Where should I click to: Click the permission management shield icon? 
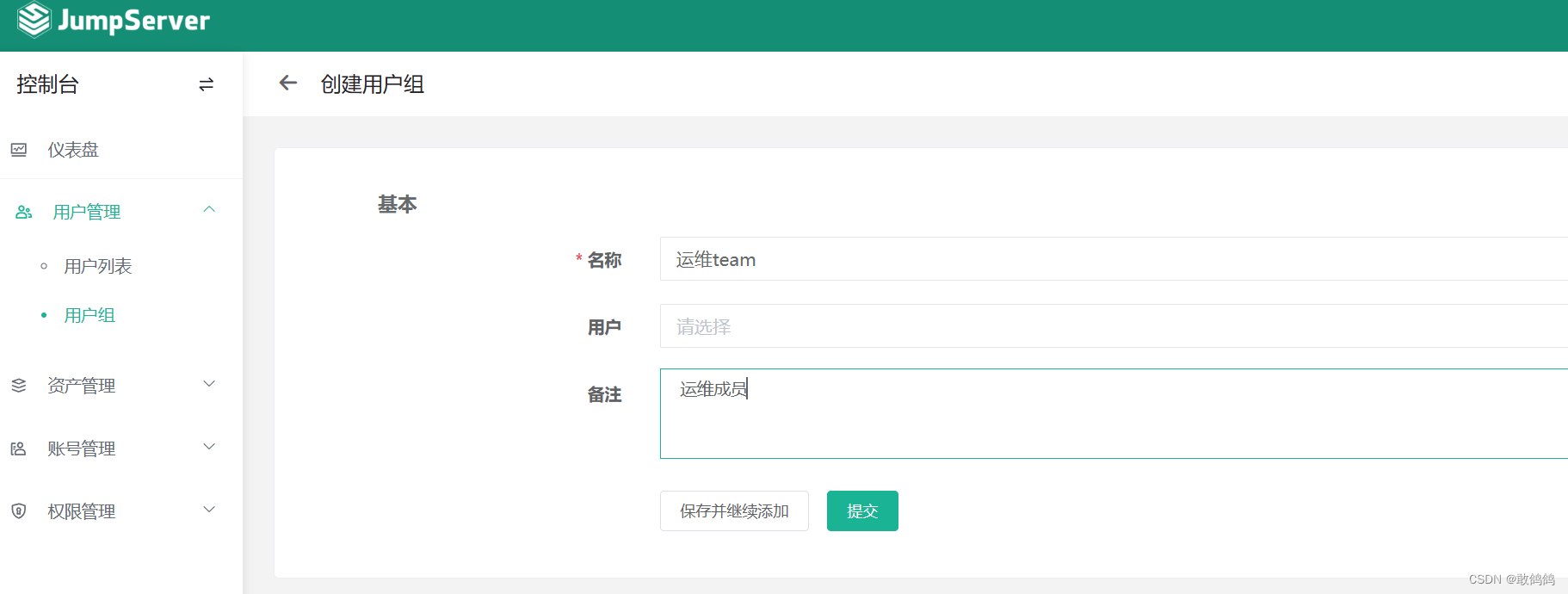19,511
